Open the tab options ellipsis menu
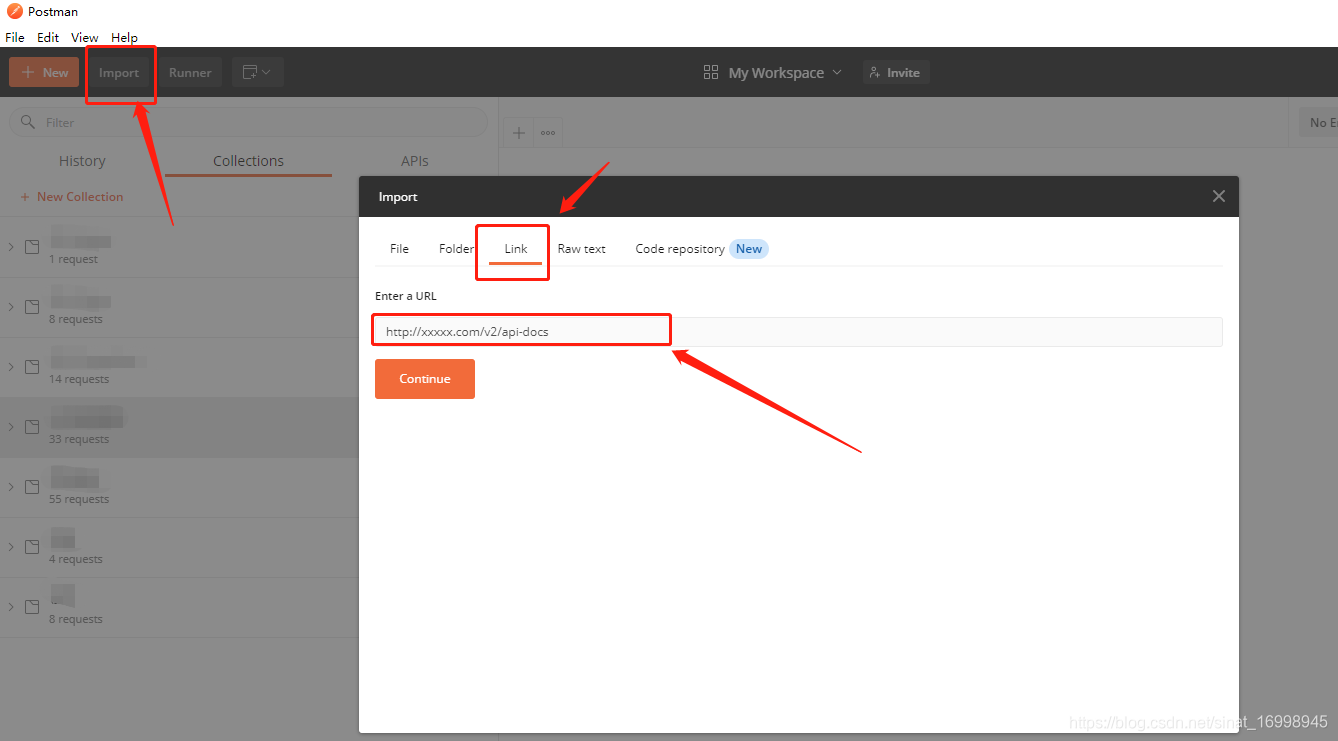 point(548,132)
